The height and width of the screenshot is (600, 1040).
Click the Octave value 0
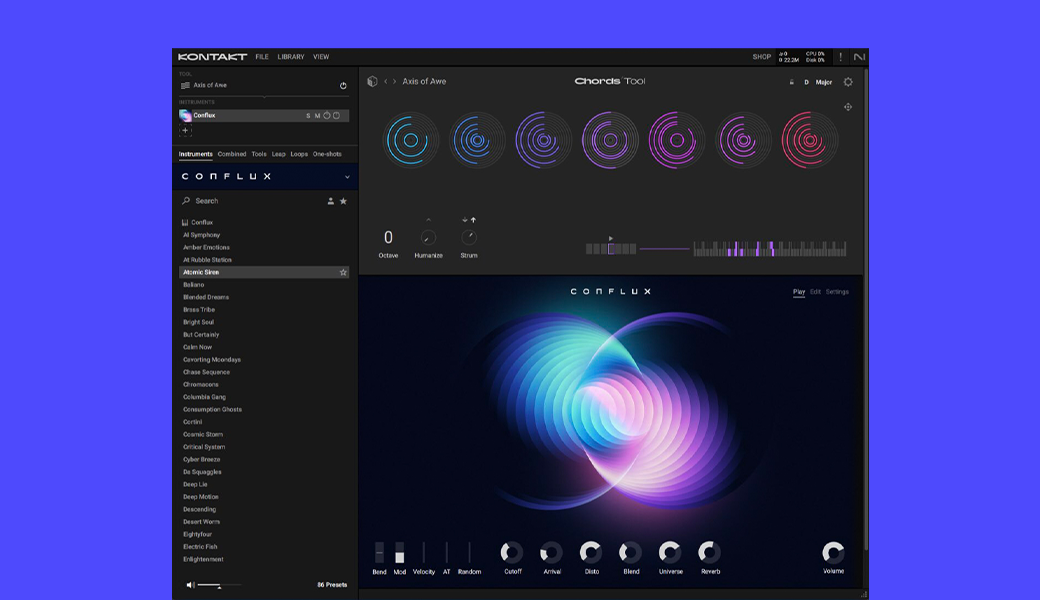(x=388, y=237)
